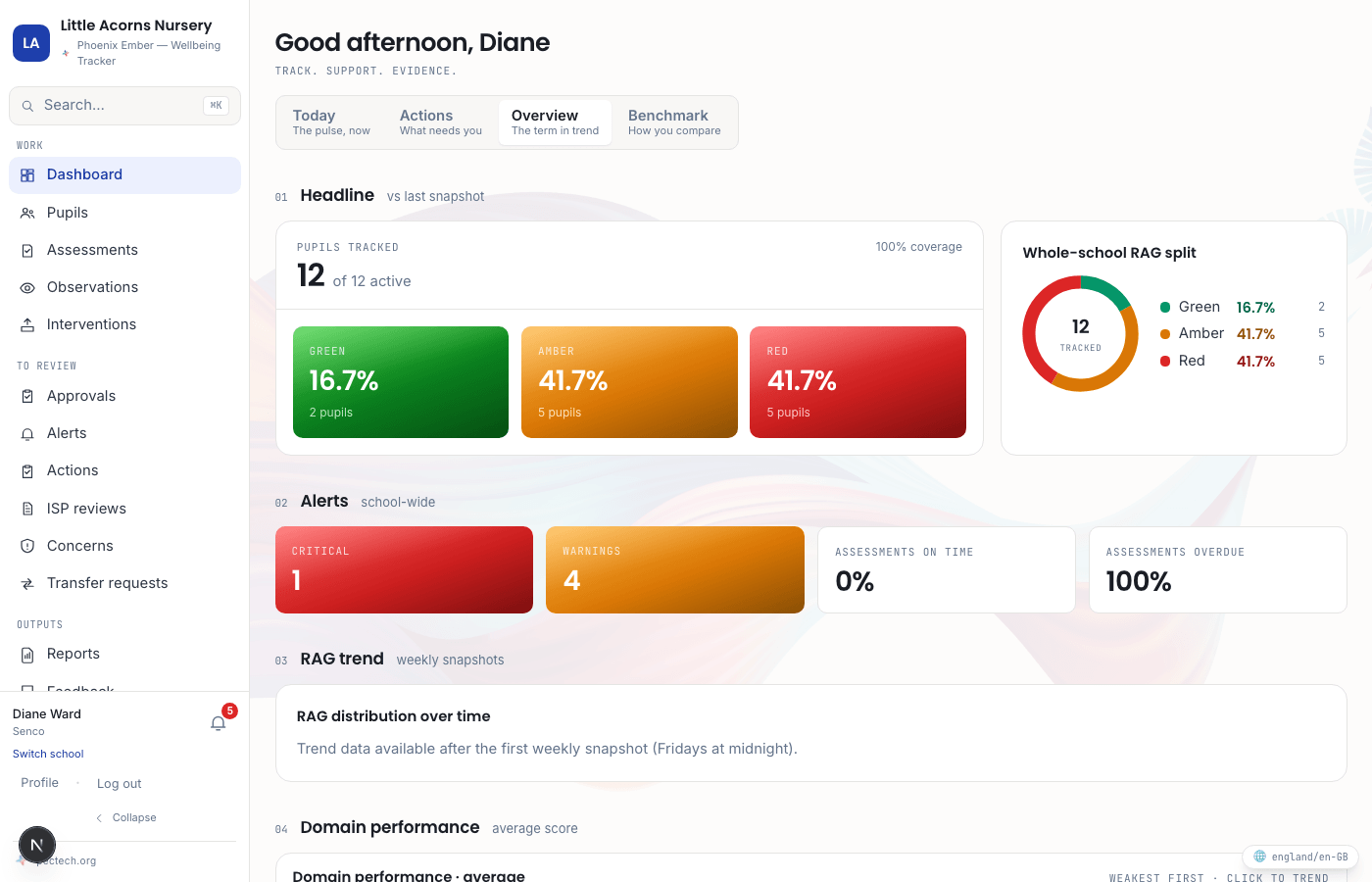Click the Little Acorns Nursery title
1372x882 pixels.
tap(136, 25)
